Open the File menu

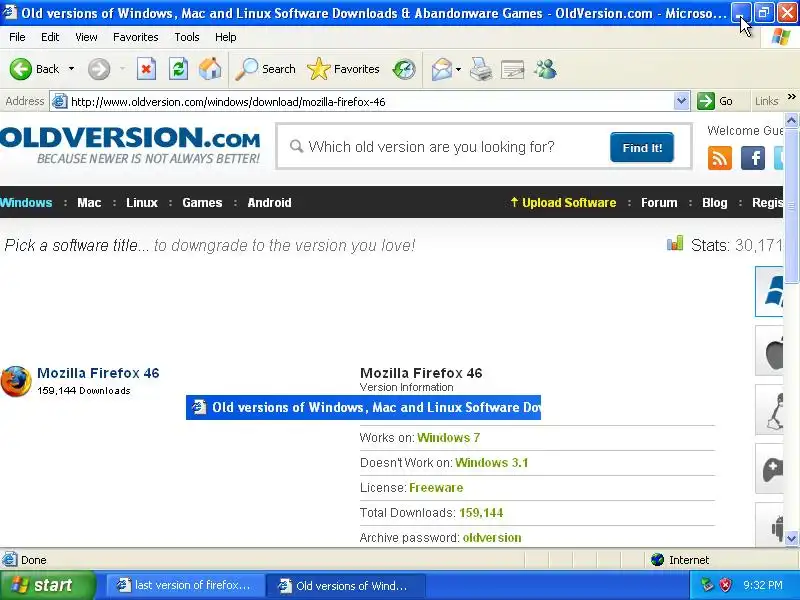coord(17,37)
